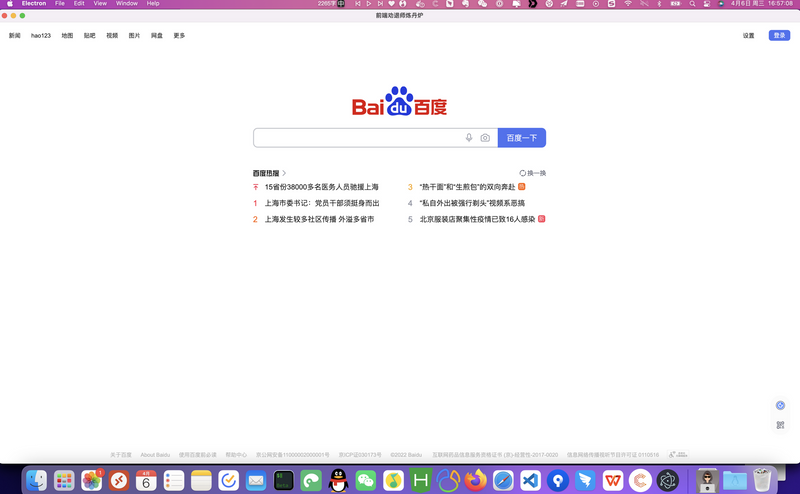
Task: Open Visual Studio Code in Dock
Action: coord(531,480)
